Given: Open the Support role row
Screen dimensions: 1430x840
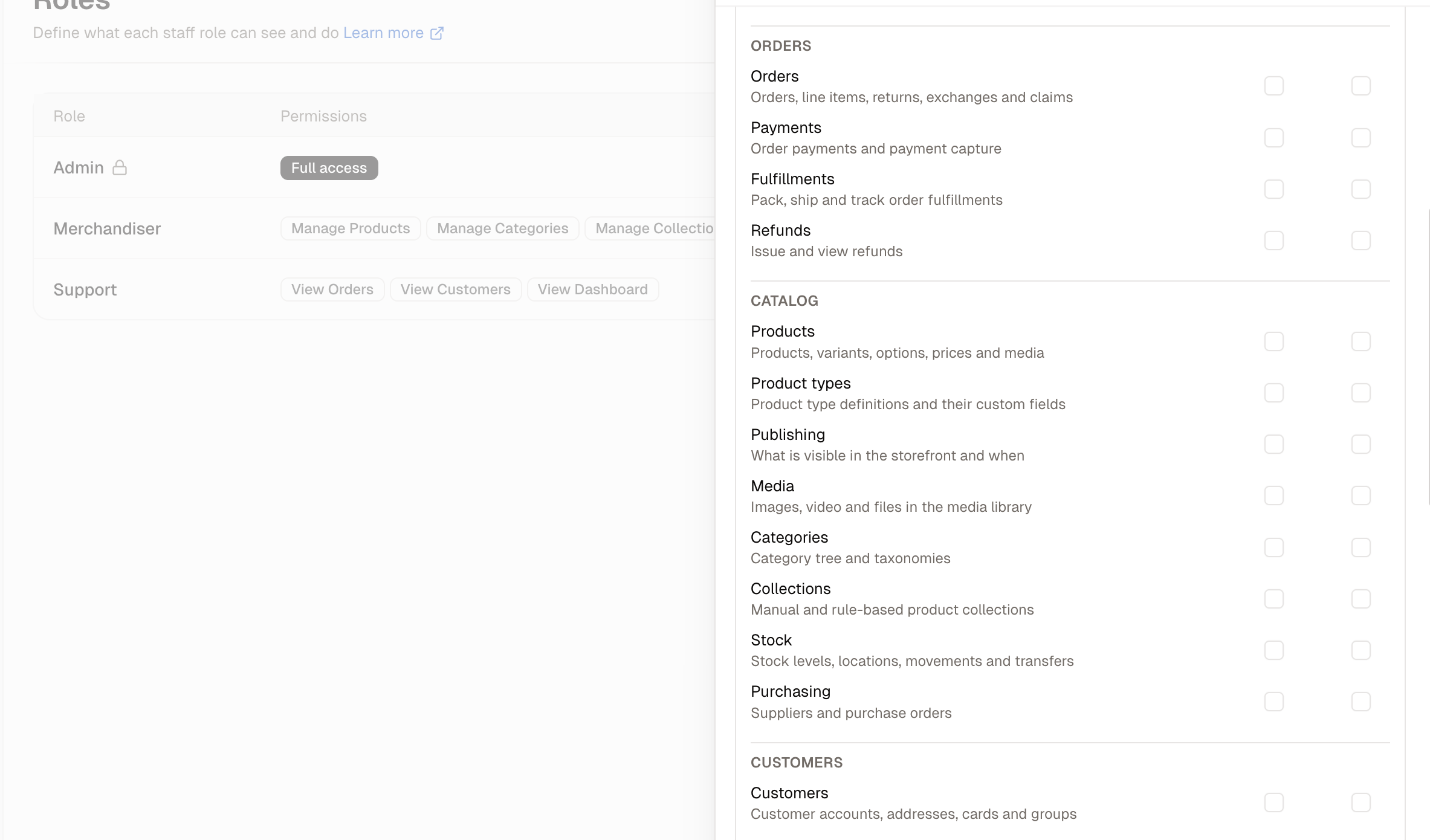Looking at the screenshot, I should tap(375, 289).
